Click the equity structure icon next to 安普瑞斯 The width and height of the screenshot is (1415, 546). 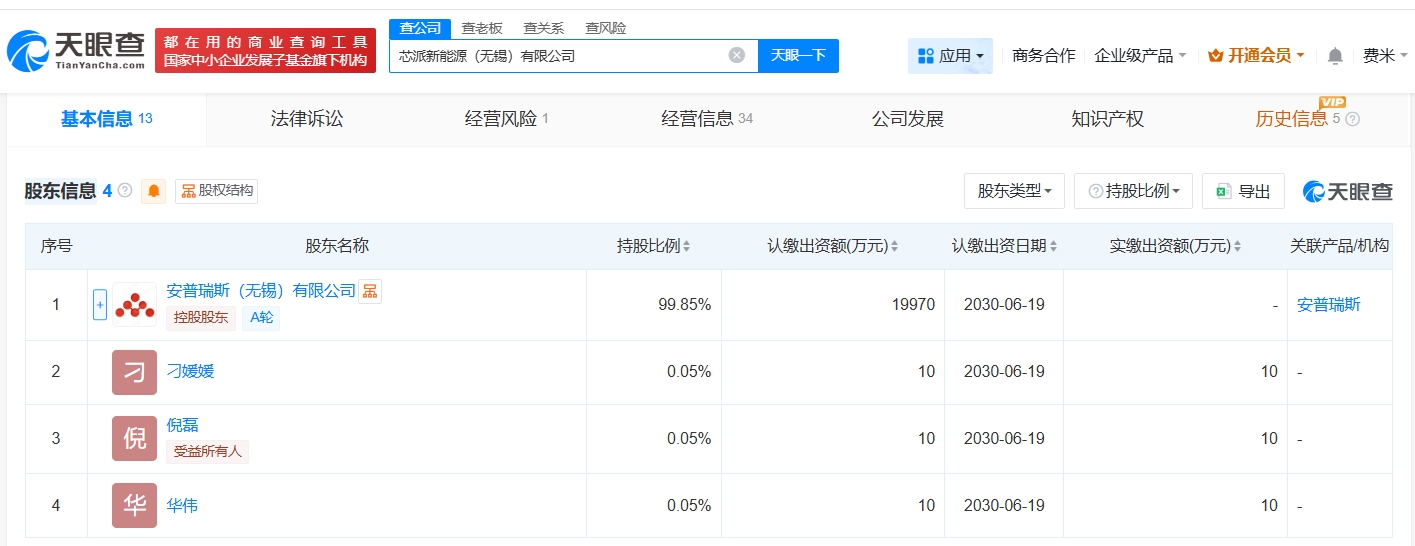click(370, 291)
